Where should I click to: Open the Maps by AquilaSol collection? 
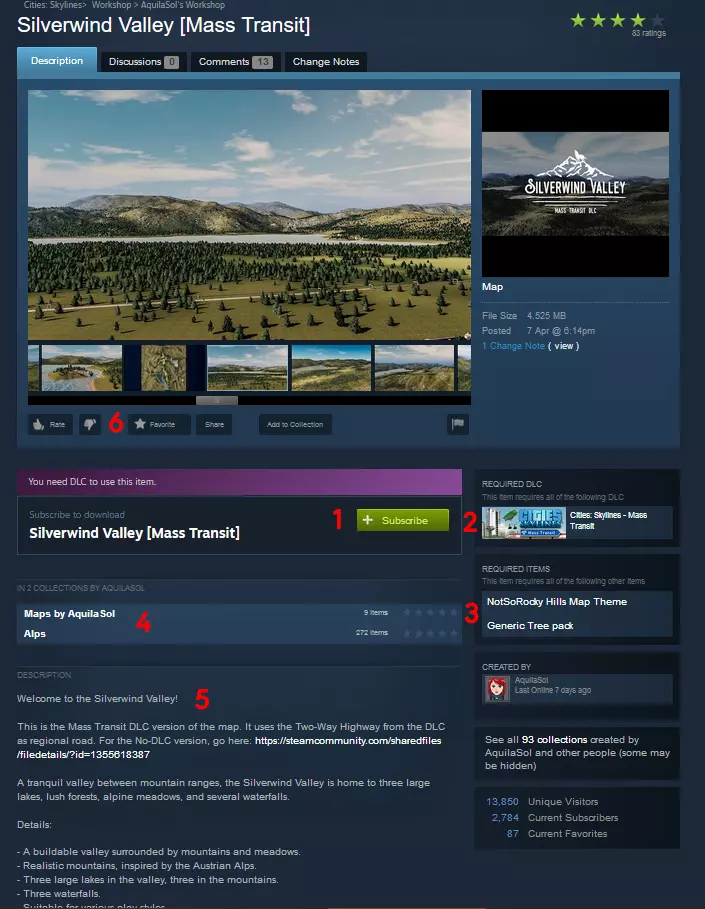(70, 613)
